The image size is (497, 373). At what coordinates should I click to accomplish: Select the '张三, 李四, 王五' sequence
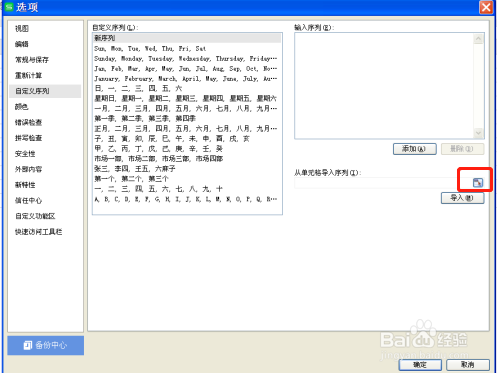click(x=187, y=169)
